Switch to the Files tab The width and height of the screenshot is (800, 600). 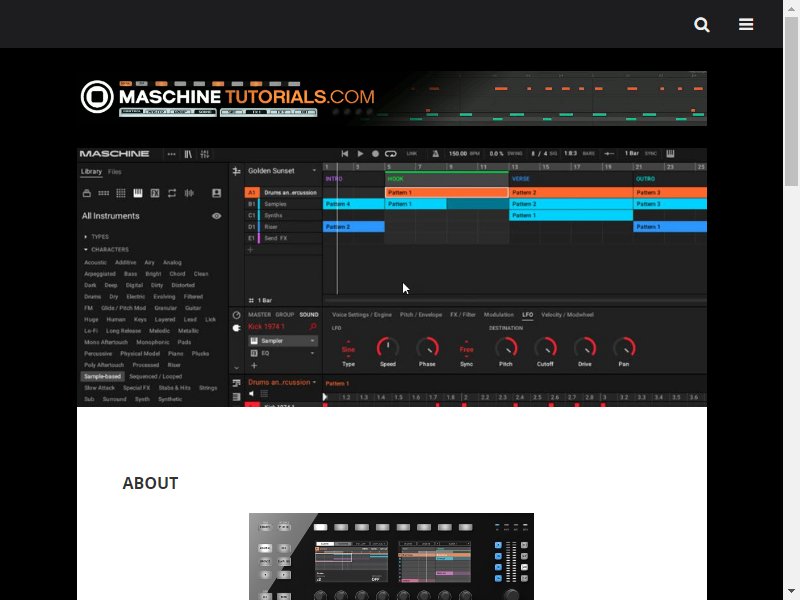point(115,172)
